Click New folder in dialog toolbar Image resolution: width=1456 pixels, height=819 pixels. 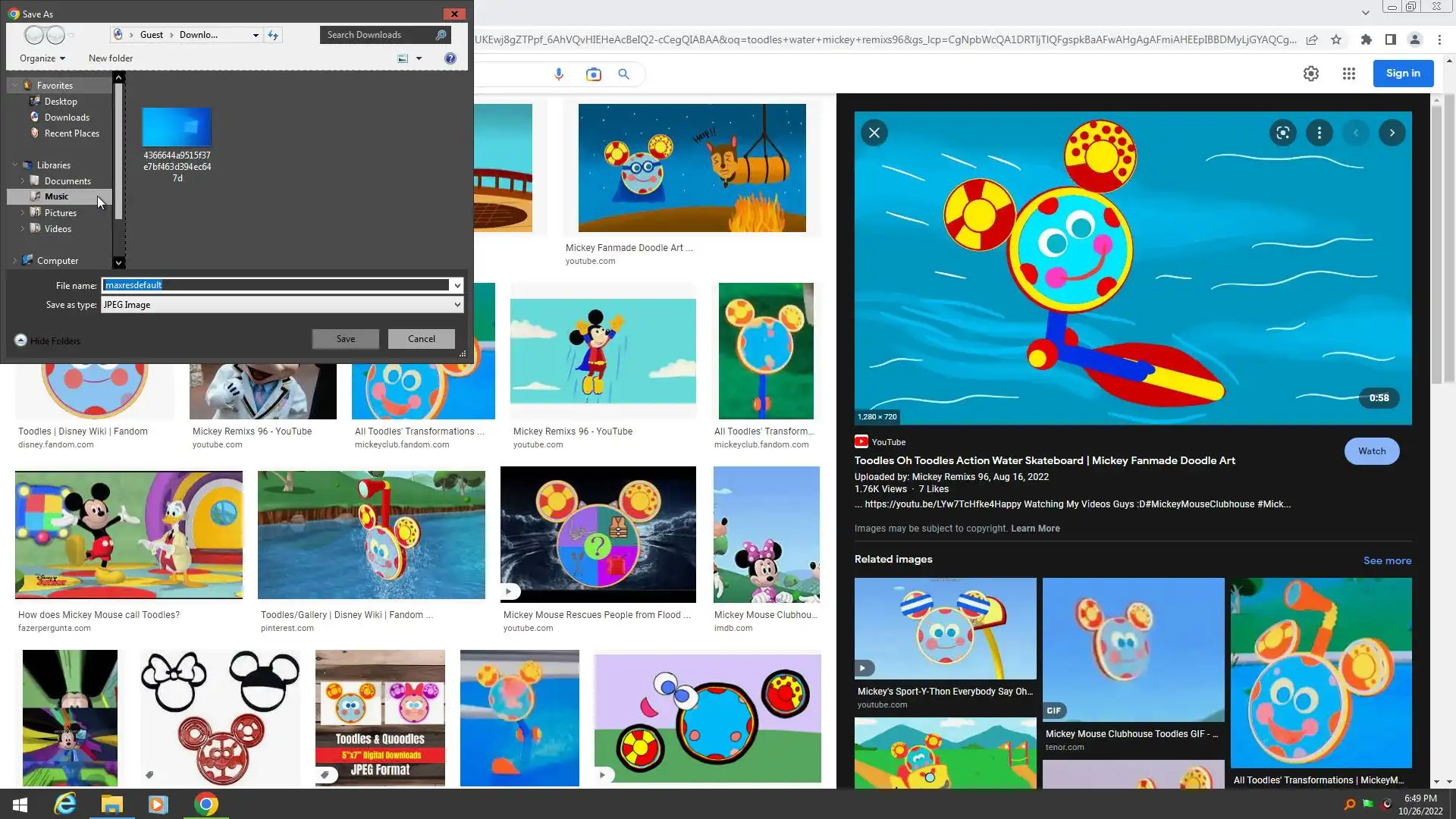pos(110,58)
